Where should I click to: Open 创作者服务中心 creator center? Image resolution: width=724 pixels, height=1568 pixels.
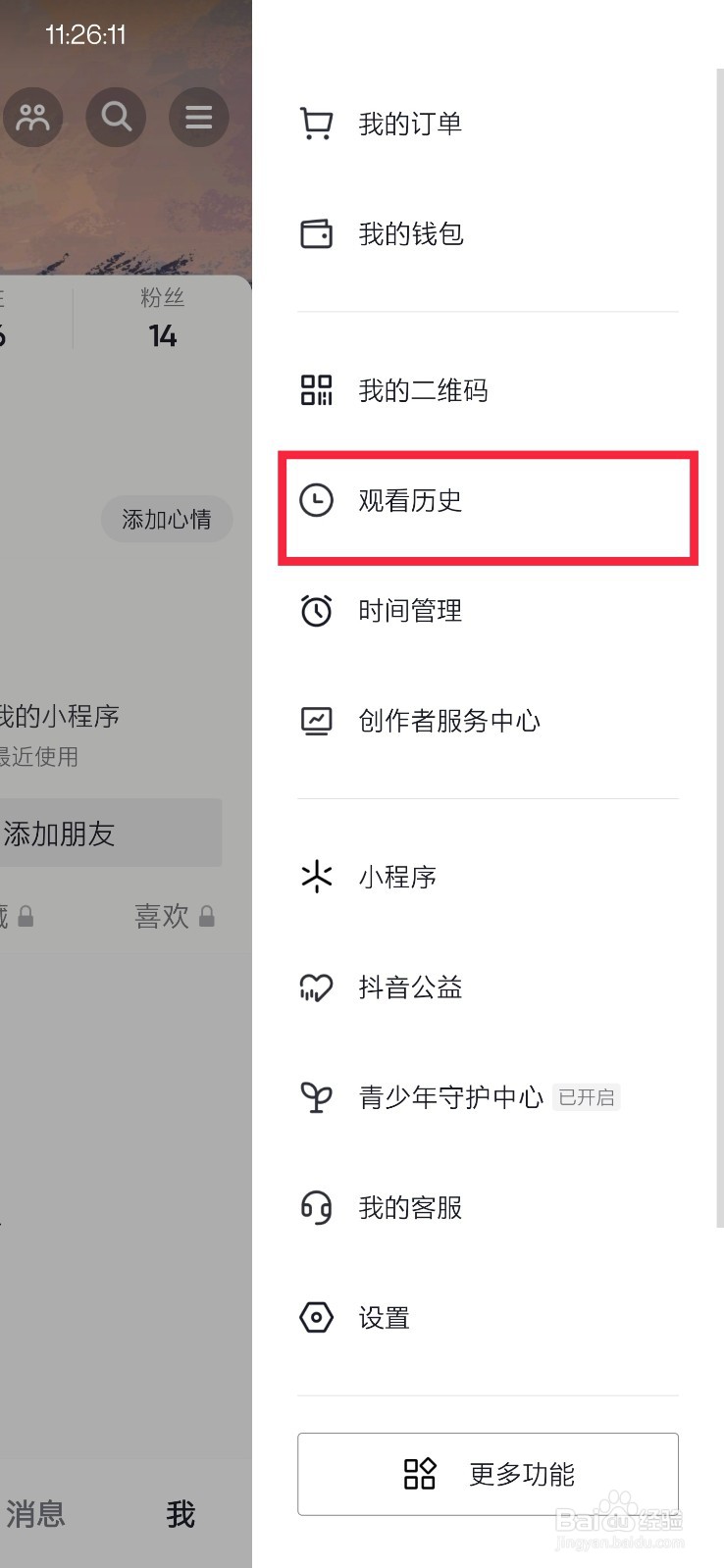(x=448, y=721)
